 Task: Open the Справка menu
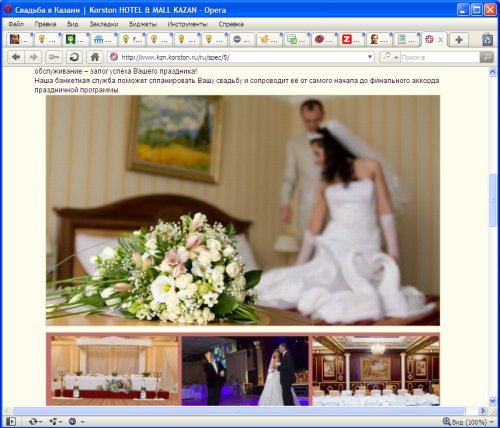[x=231, y=24]
